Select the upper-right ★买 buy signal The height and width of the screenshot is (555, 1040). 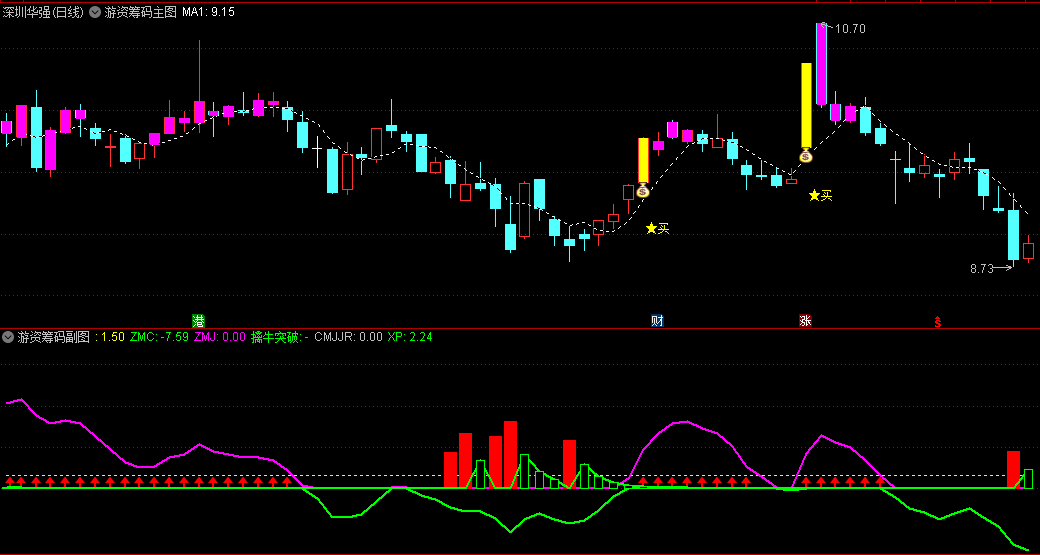tap(820, 195)
